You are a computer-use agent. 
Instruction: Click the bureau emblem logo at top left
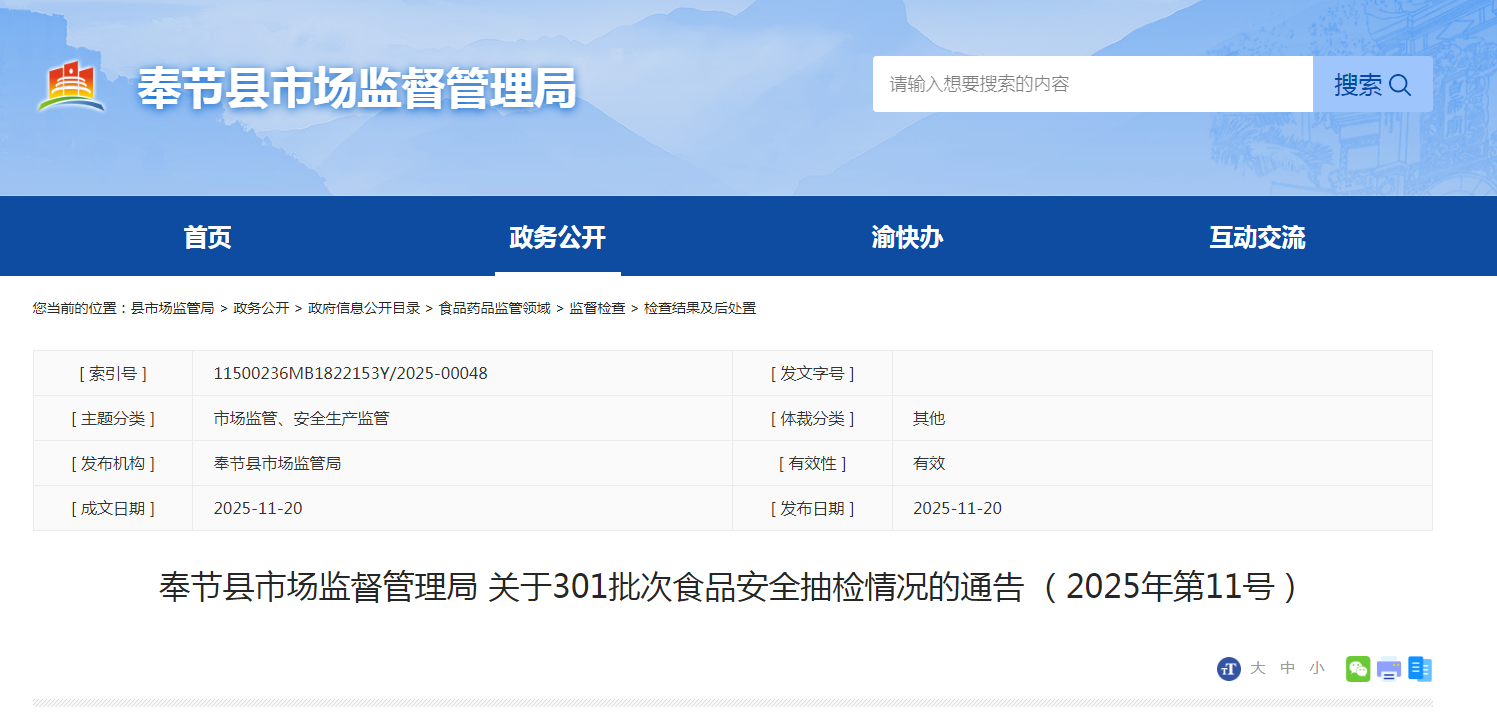click(x=68, y=84)
